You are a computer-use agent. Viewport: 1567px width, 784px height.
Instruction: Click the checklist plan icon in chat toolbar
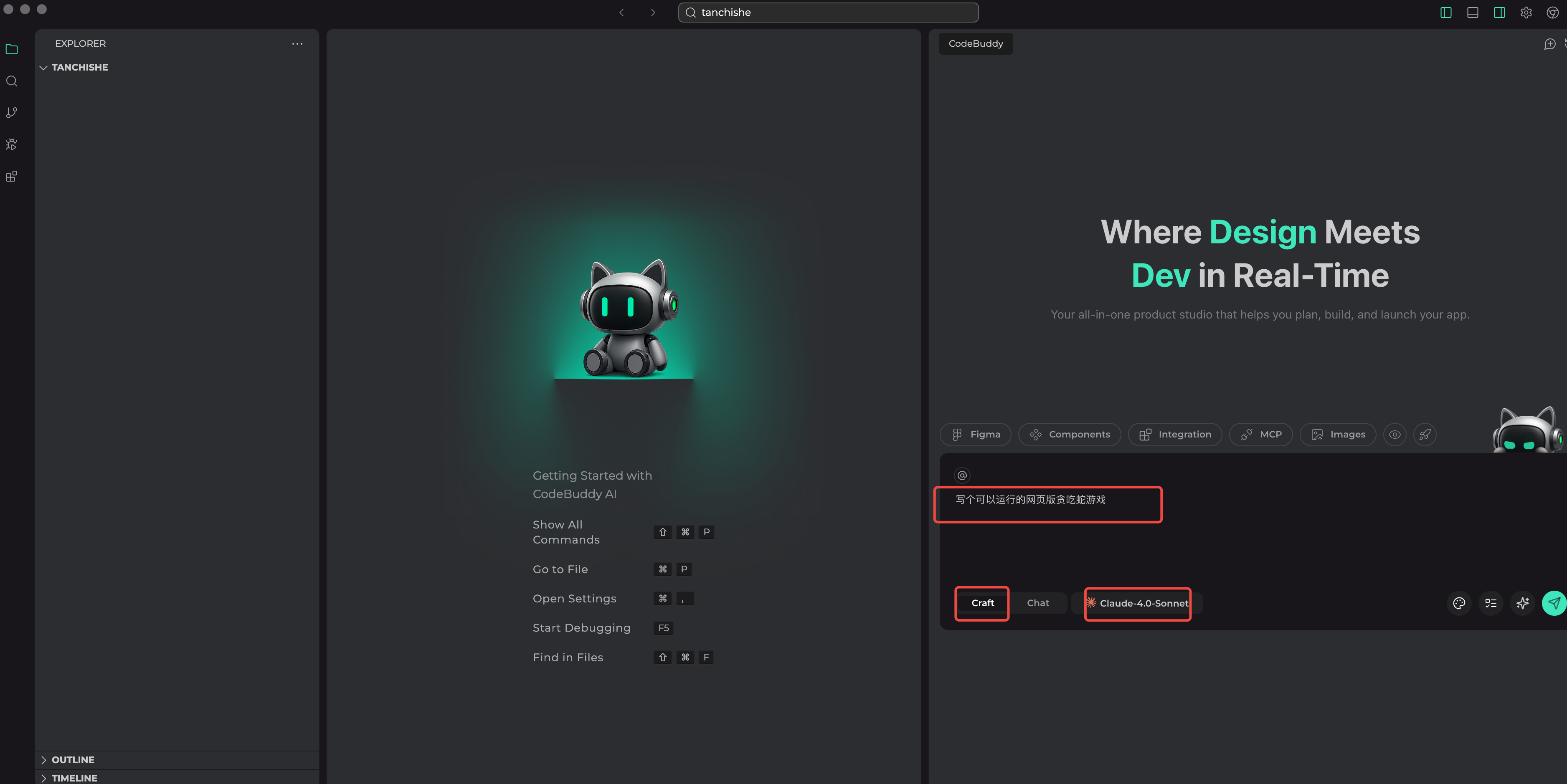[1490, 603]
